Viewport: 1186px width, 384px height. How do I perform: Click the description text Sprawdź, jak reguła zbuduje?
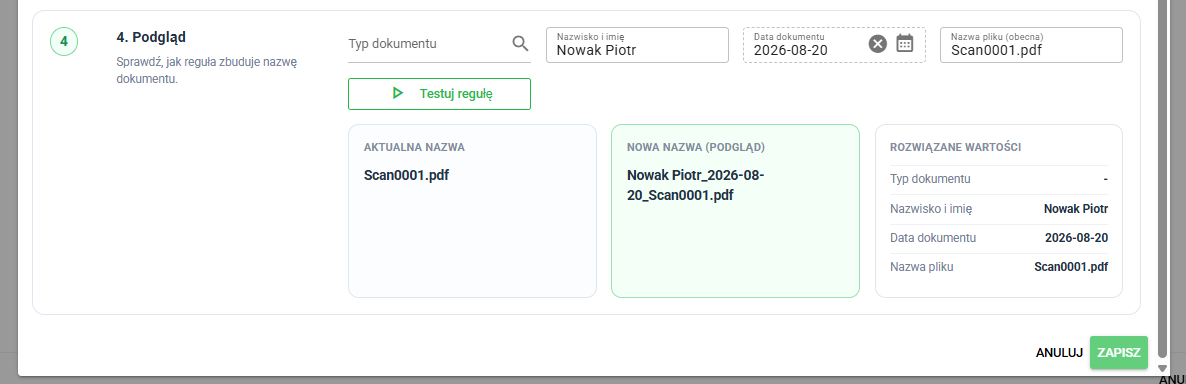click(x=207, y=70)
